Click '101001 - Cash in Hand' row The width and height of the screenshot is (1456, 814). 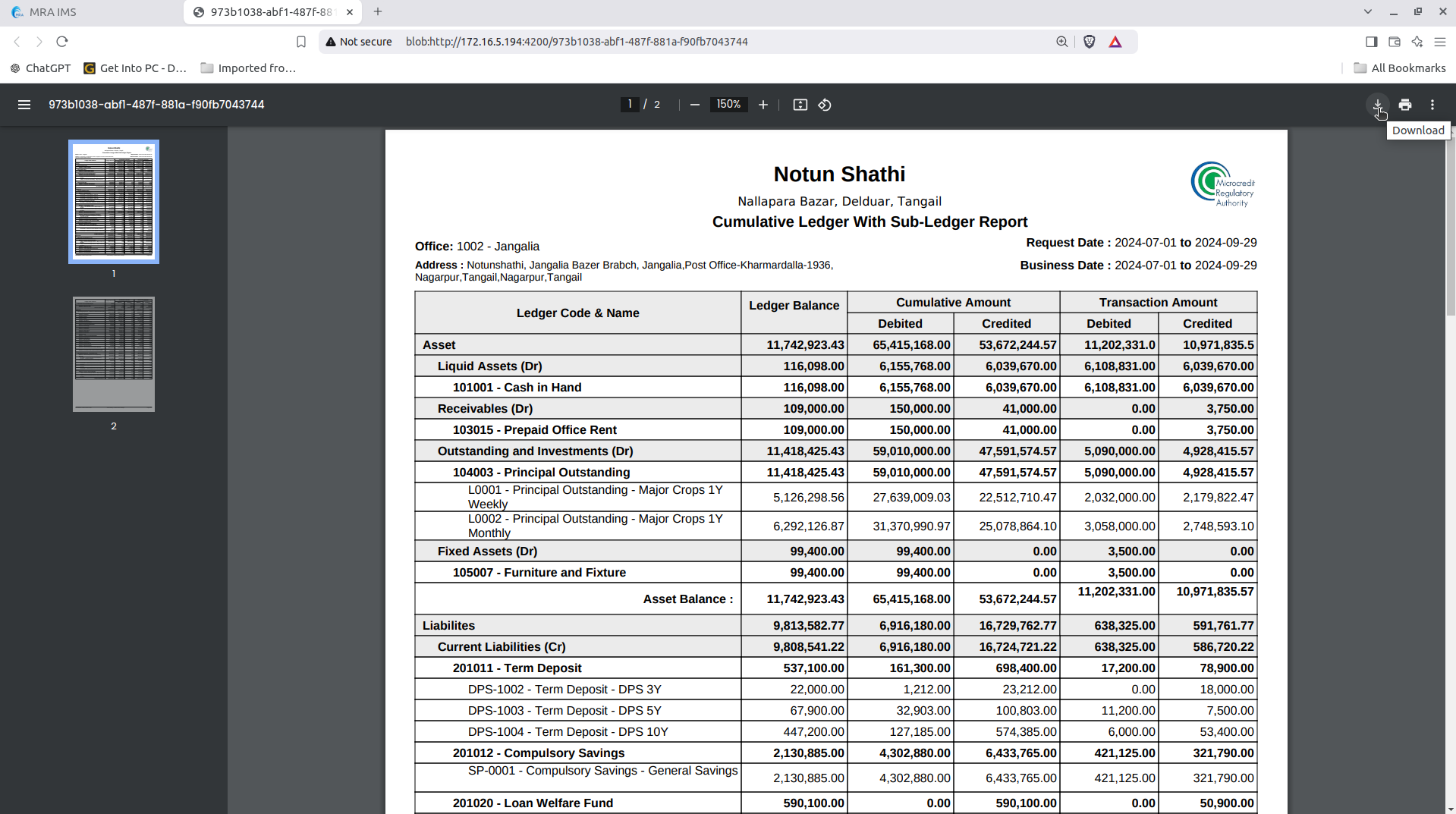point(835,388)
